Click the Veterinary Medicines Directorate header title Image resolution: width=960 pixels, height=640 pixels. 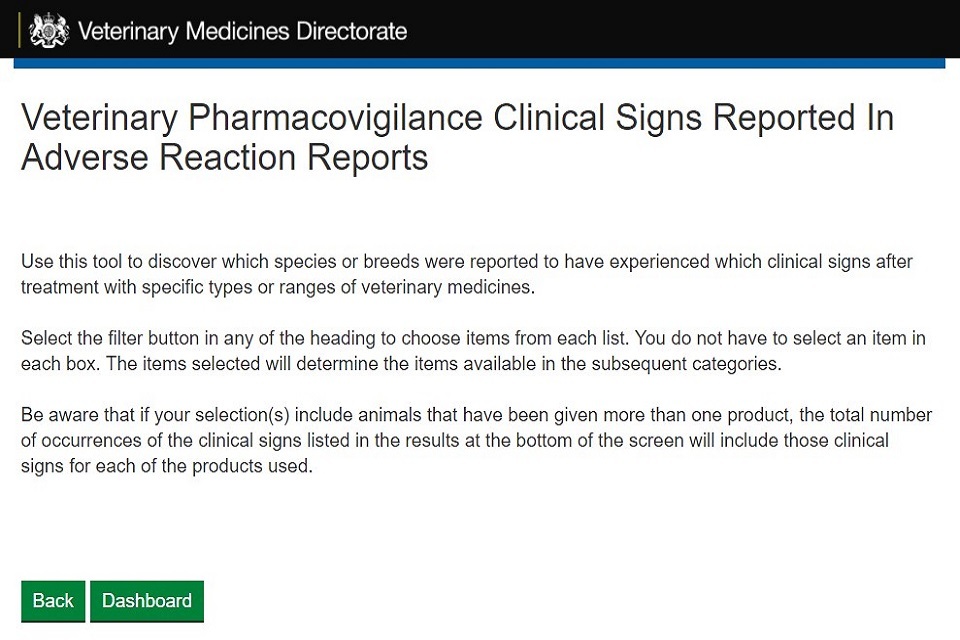[x=242, y=31]
